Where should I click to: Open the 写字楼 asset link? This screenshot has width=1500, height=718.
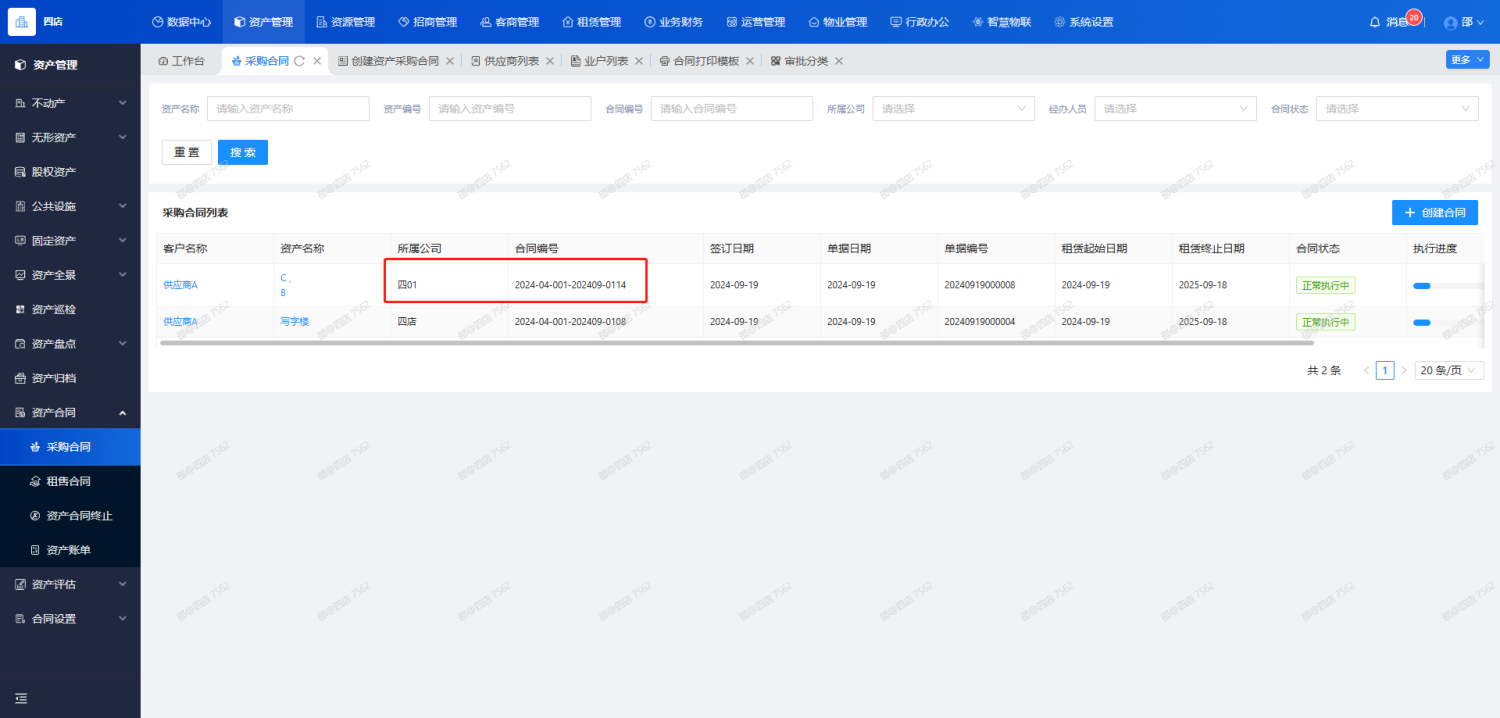point(294,322)
